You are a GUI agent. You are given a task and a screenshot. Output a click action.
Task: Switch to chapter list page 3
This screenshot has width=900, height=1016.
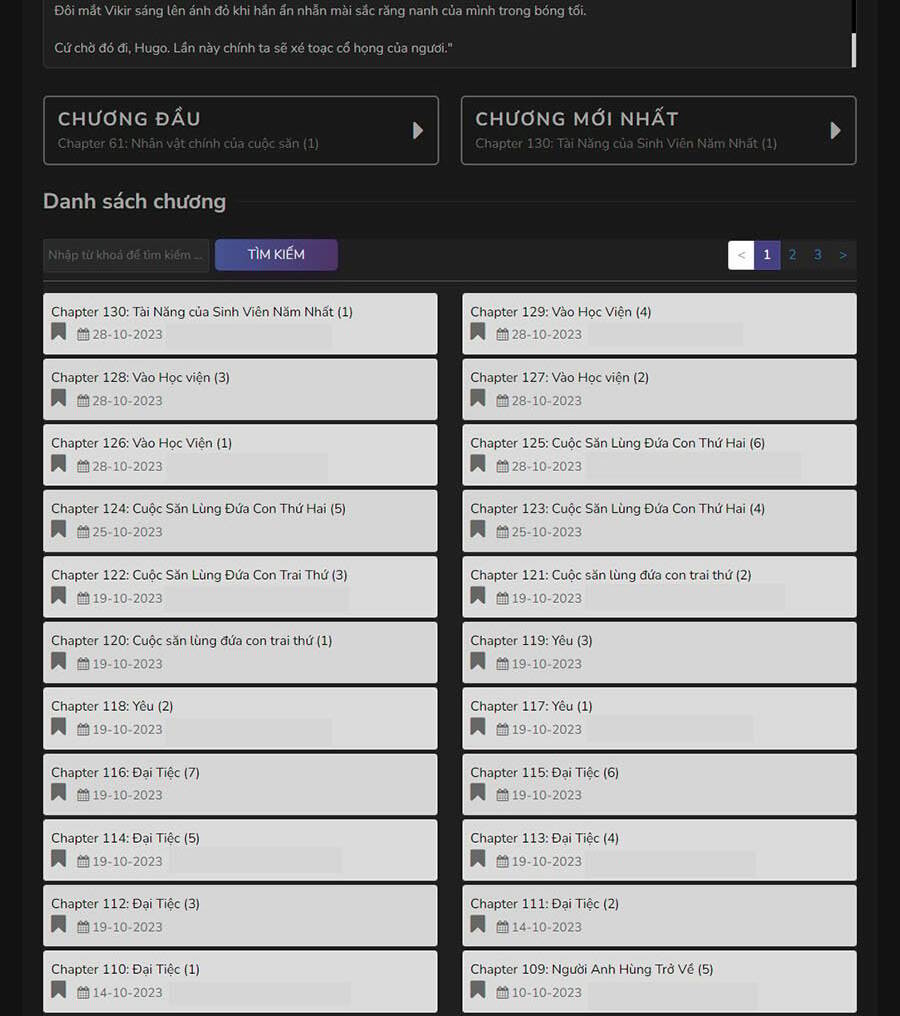(x=817, y=255)
